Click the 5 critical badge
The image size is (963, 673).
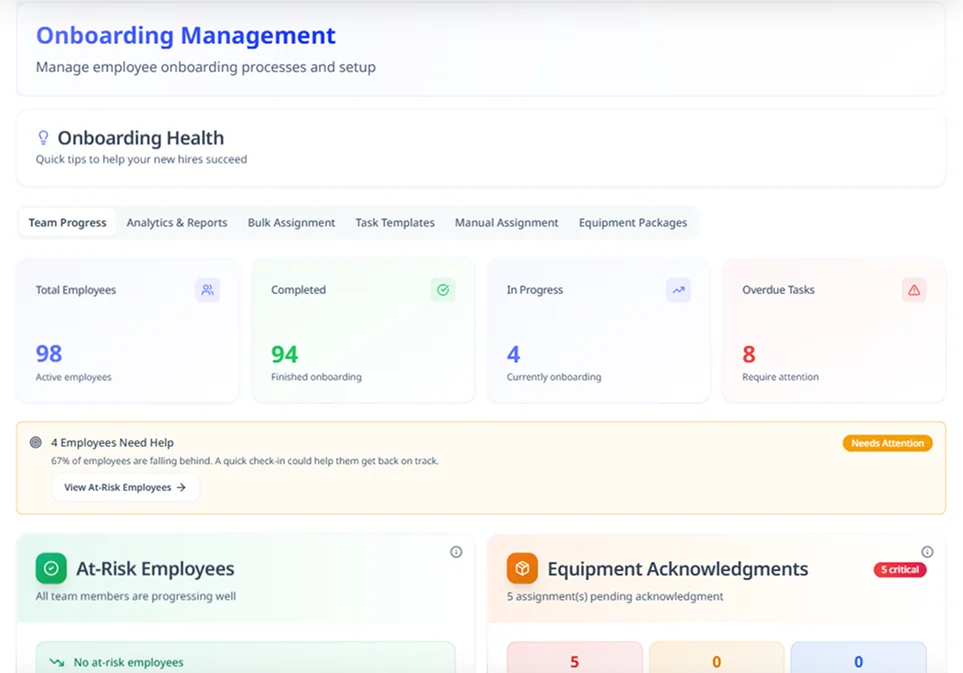click(x=900, y=570)
